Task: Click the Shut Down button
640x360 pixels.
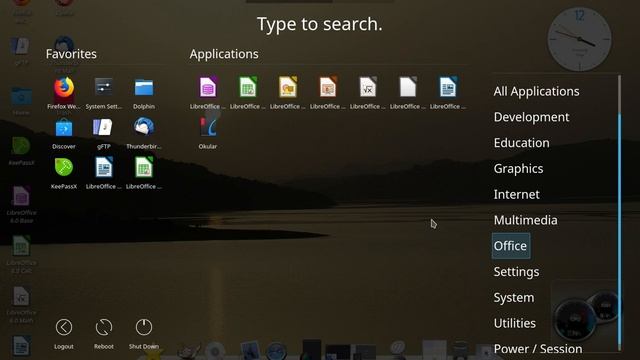Action: [144, 333]
